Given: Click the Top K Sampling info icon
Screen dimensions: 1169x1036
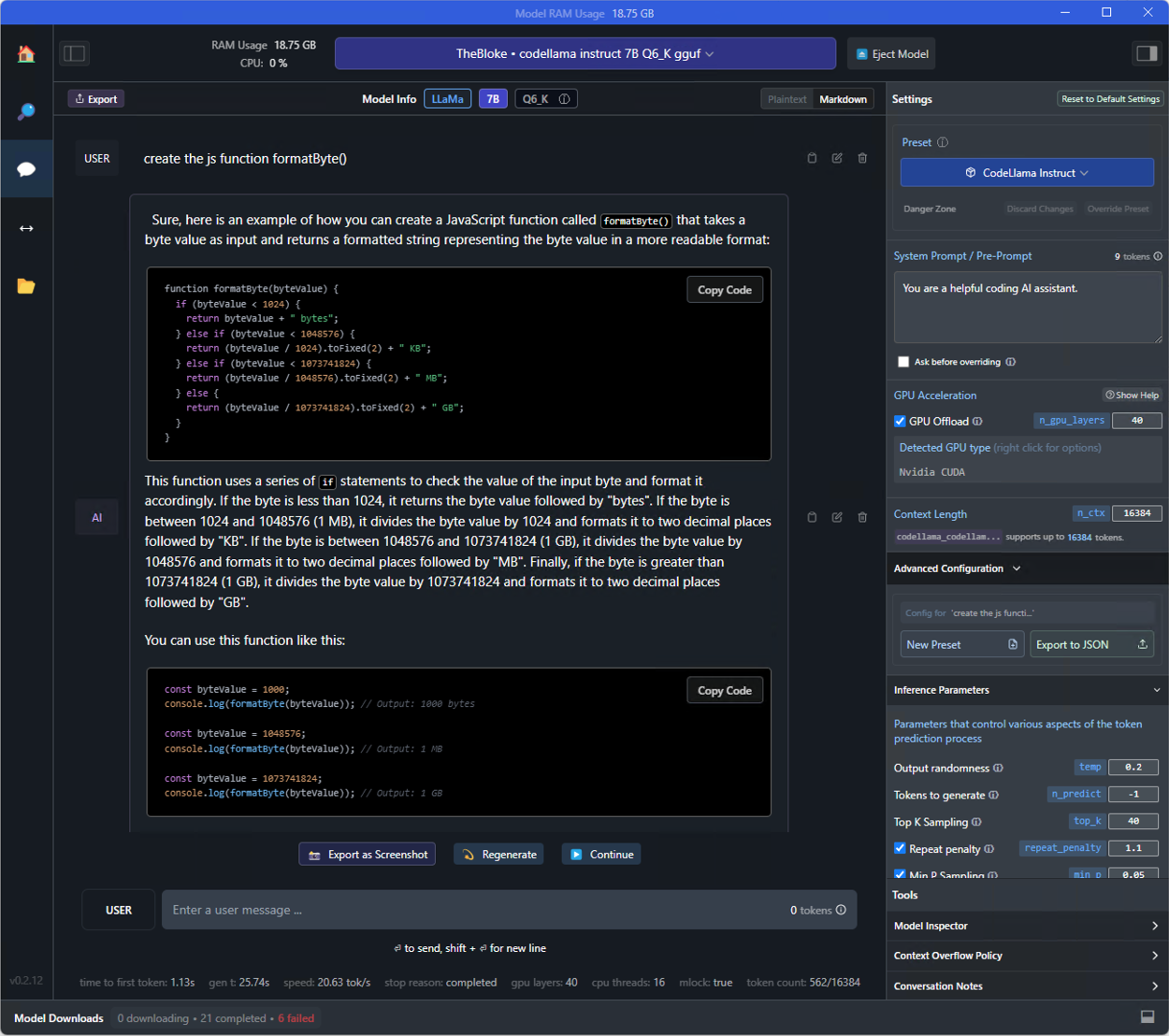Looking at the screenshot, I should (x=976, y=822).
